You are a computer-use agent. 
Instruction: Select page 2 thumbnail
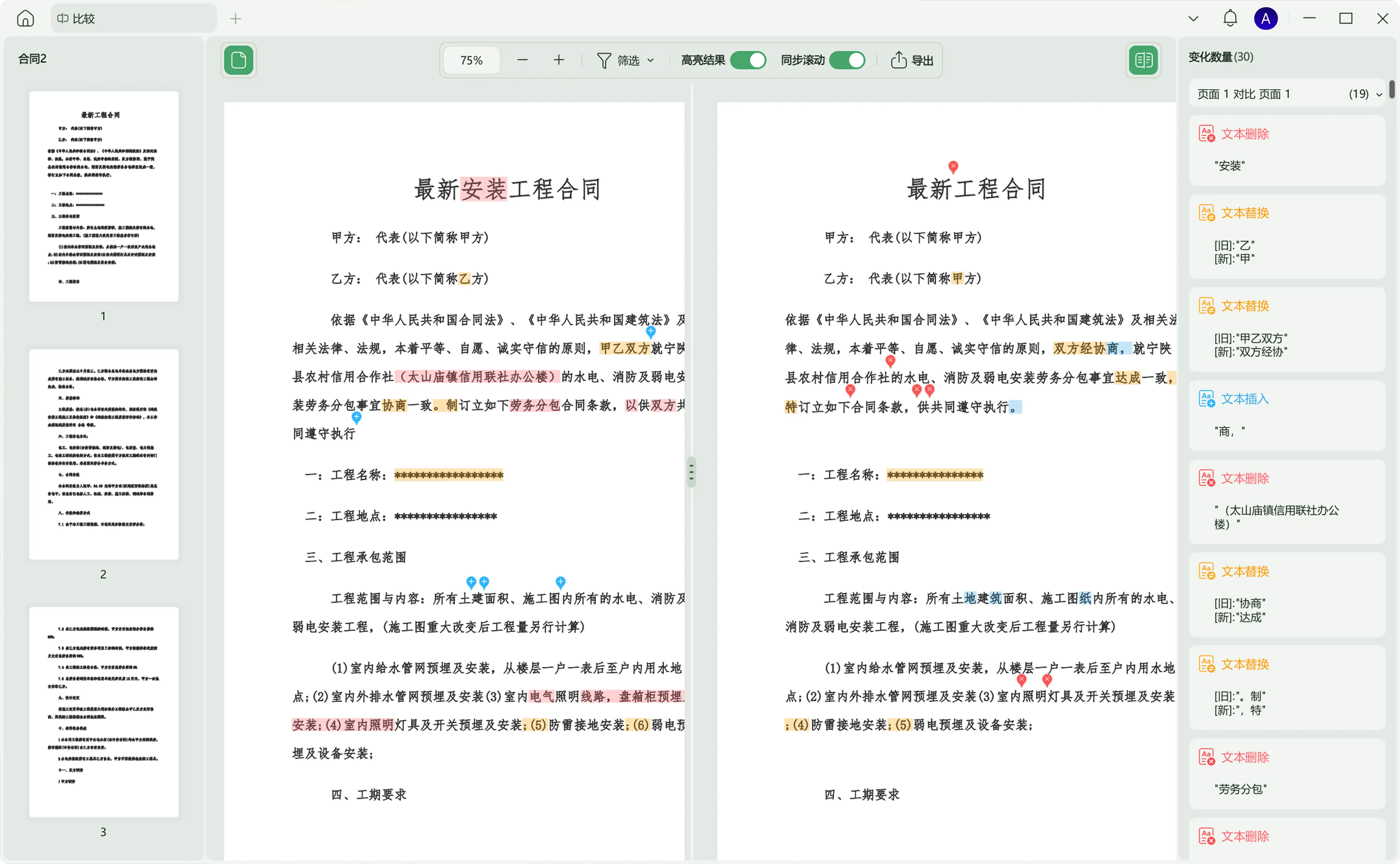103,454
